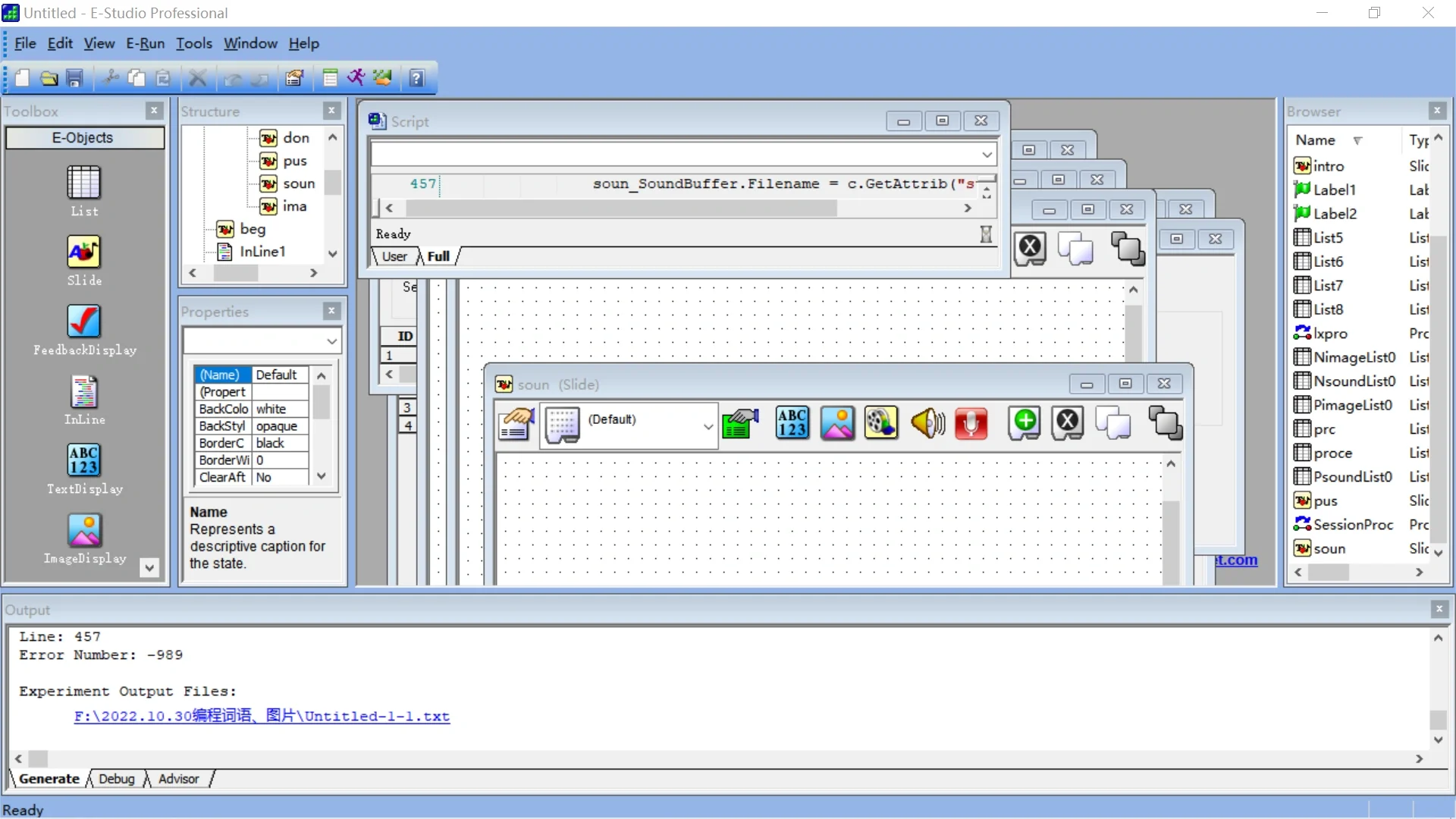Add a SoundOut sub-object from the soun slide toolbar
Screen dimensions: 1456x819
coord(927,423)
